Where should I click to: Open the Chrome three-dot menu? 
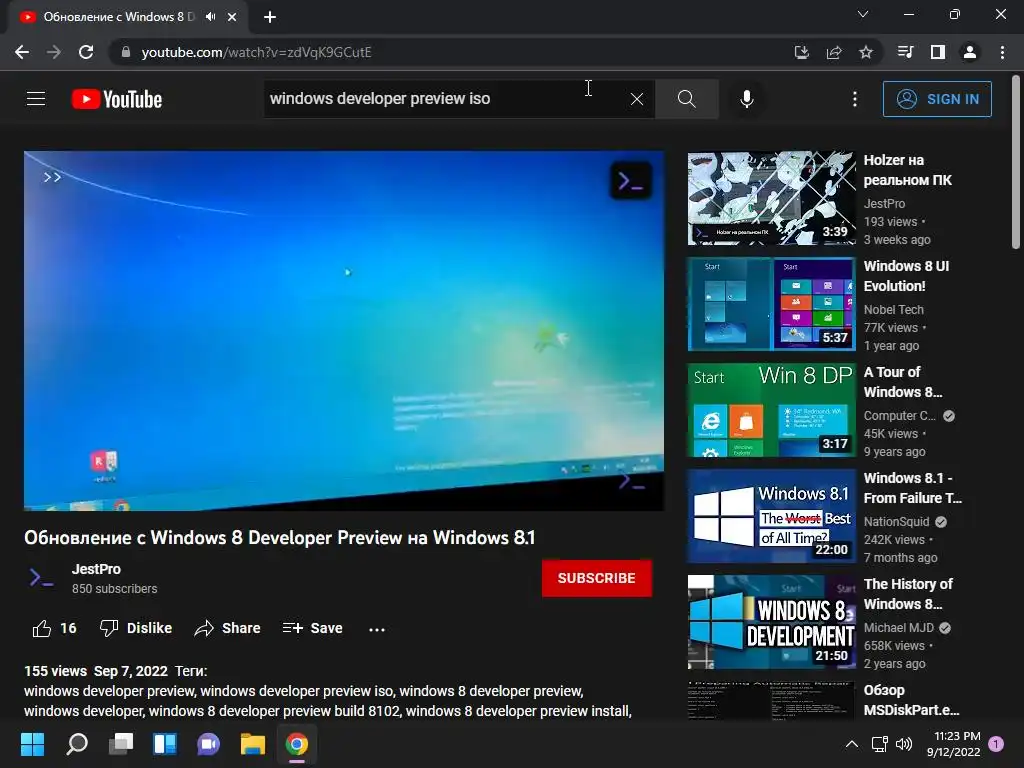pos(1002,52)
